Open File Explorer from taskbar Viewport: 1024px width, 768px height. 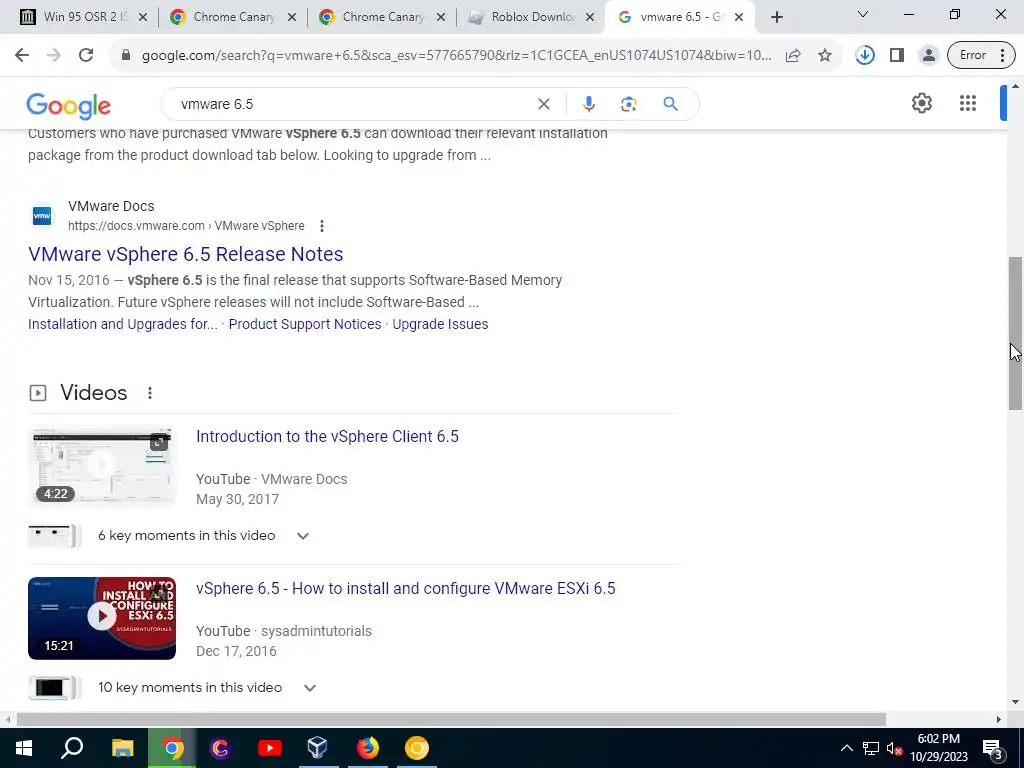[x=122, y=748]
